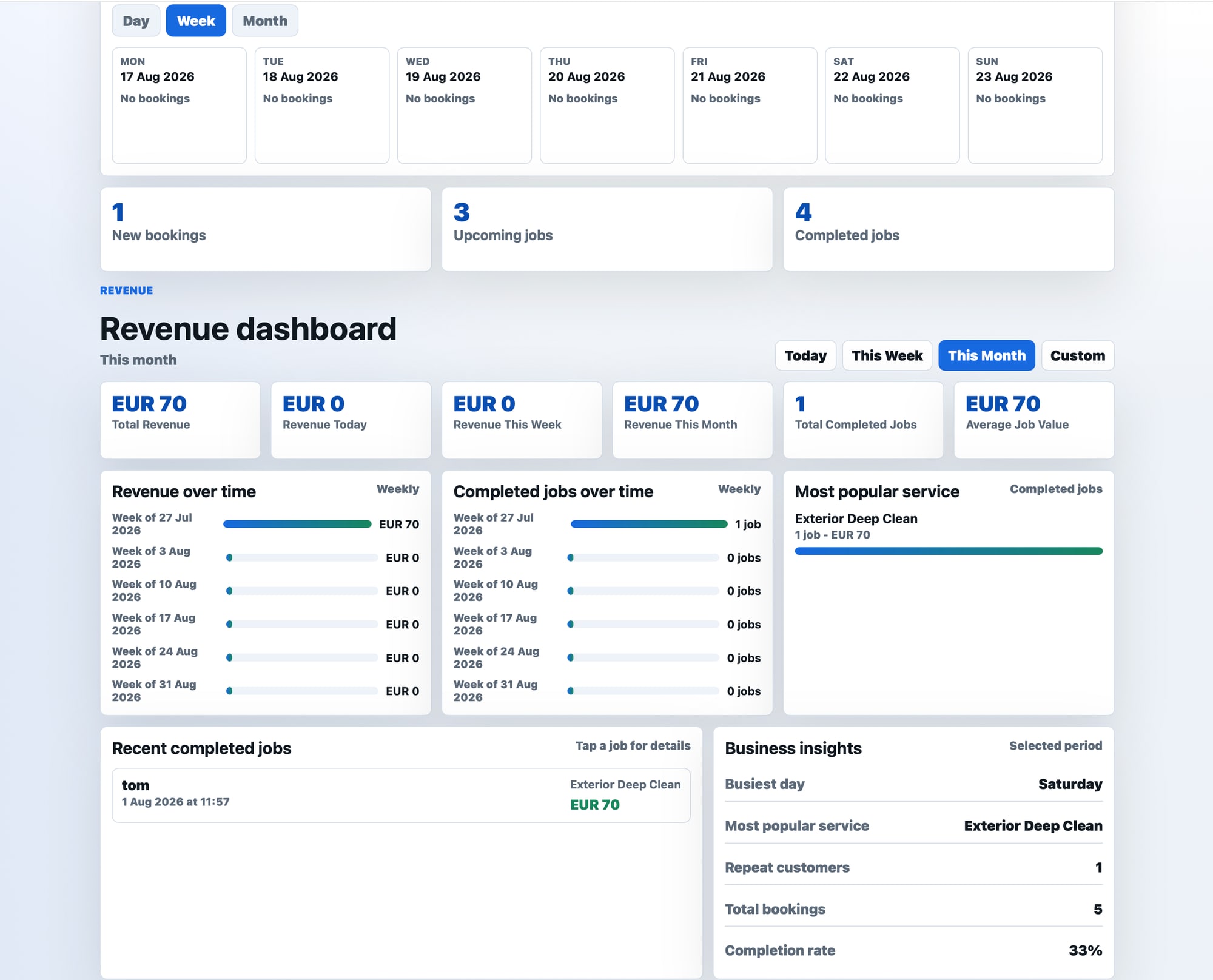Click completed jobs bar for Week of 27 Jul
This screenshot has width=1213, height=980.
pyautogui.click(x=649, y=524)
